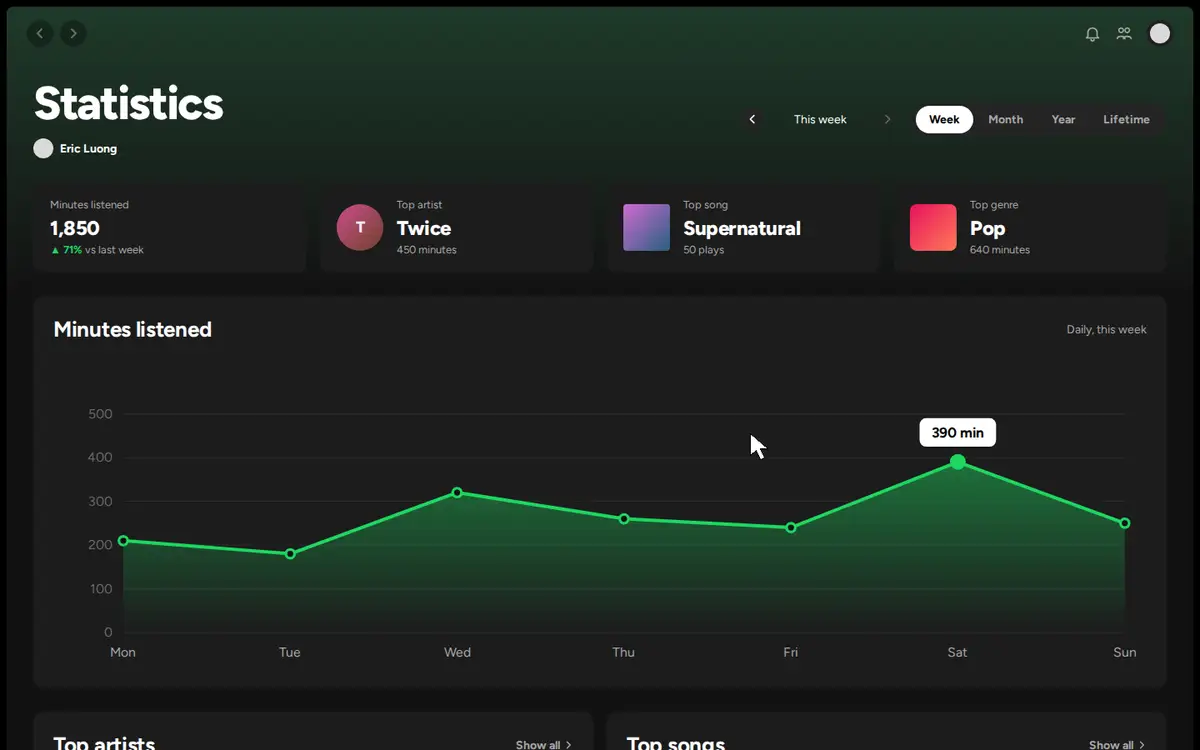Image resolution: width=1200 pixels, height=750 pixels.
Task: Open the Minutes listened 1,850 card
Action: 170,227
